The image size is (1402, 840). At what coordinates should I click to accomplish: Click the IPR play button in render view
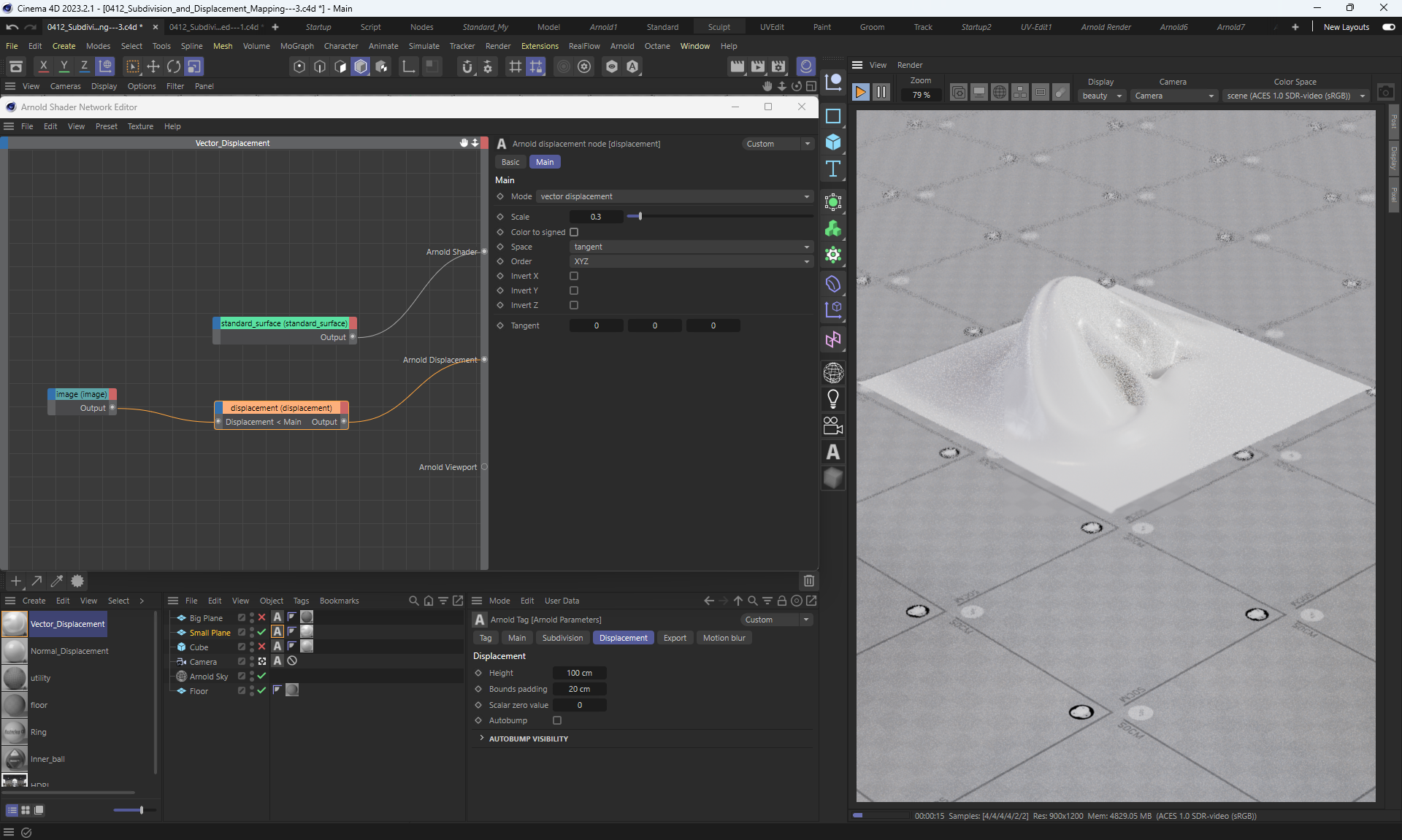(860, 93)
